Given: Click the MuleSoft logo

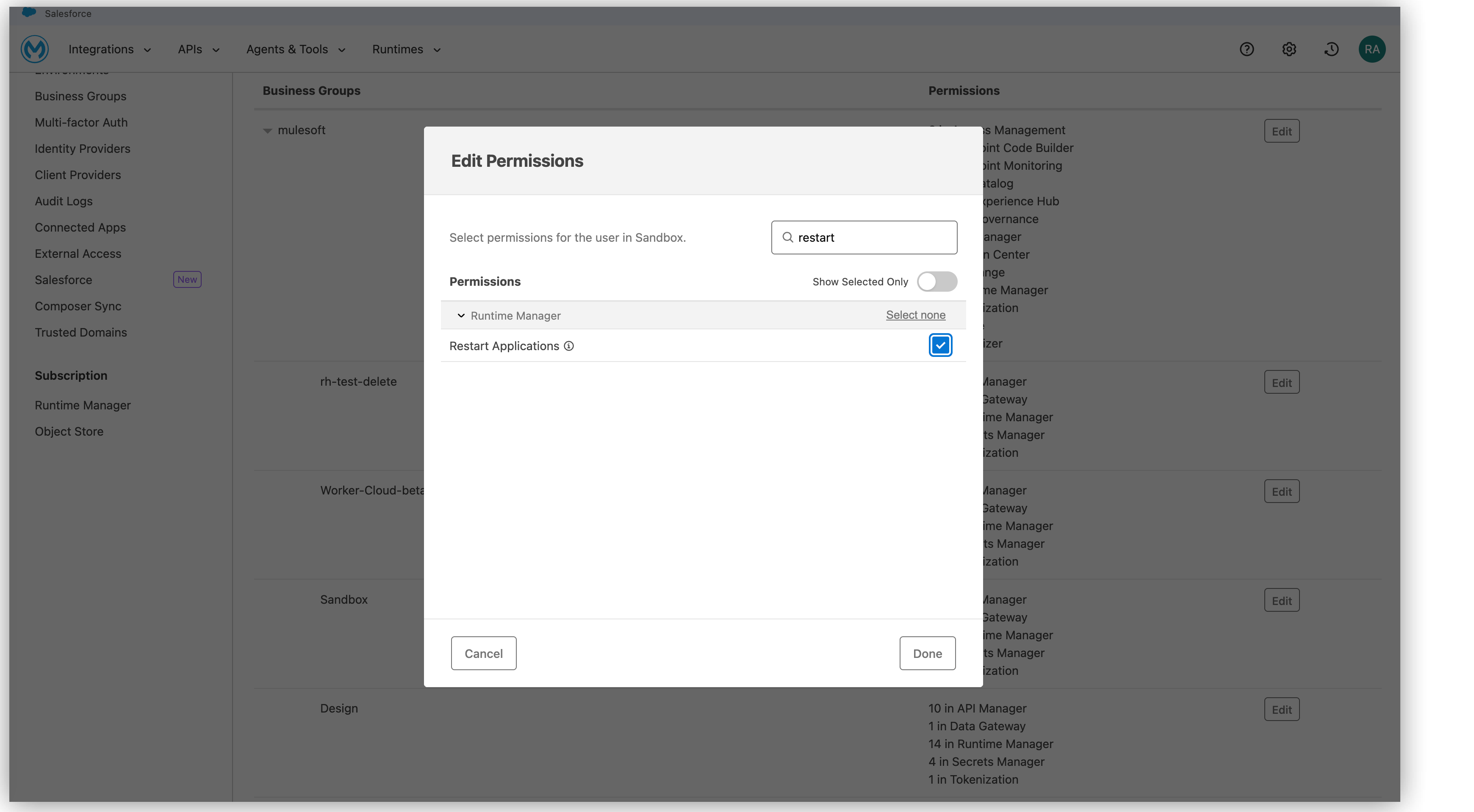Looking at the screenshot, I should click(x=34, y=49).
